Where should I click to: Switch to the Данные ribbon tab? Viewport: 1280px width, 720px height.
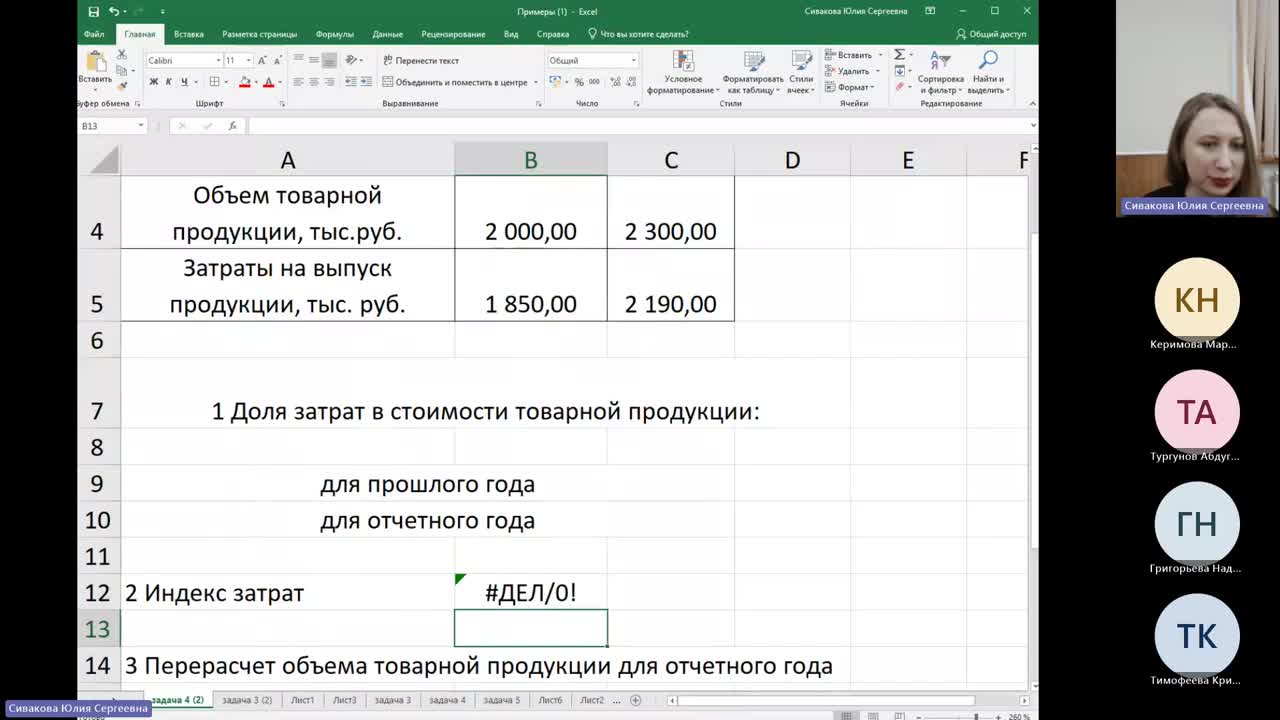(388, 34)
